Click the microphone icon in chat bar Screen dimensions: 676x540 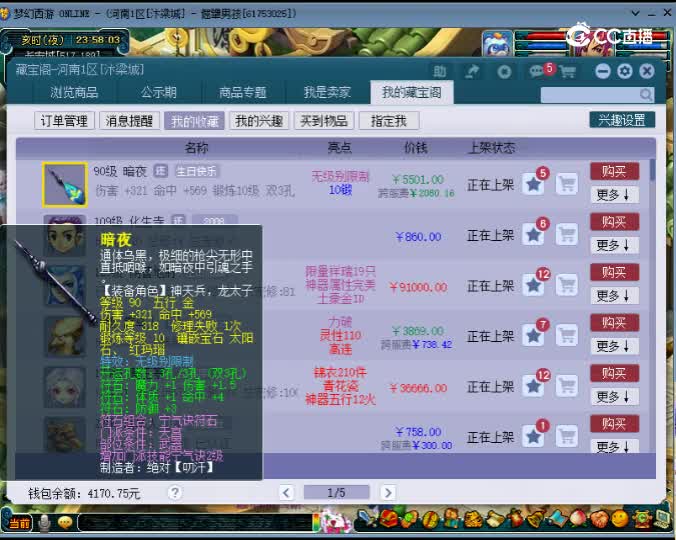(44, 523)
